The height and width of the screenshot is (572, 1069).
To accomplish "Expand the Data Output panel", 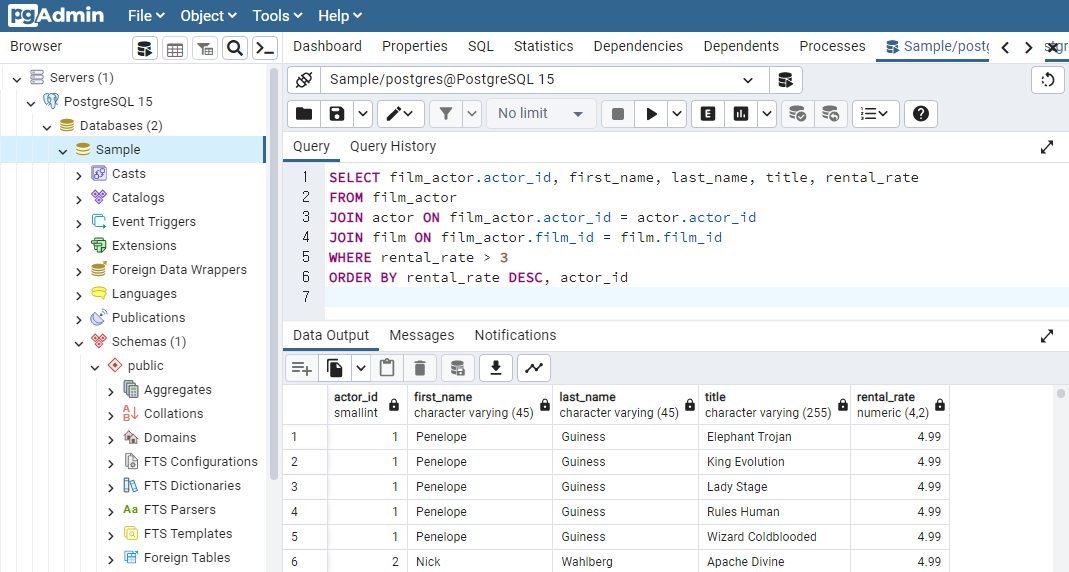I will point(1047,336).
